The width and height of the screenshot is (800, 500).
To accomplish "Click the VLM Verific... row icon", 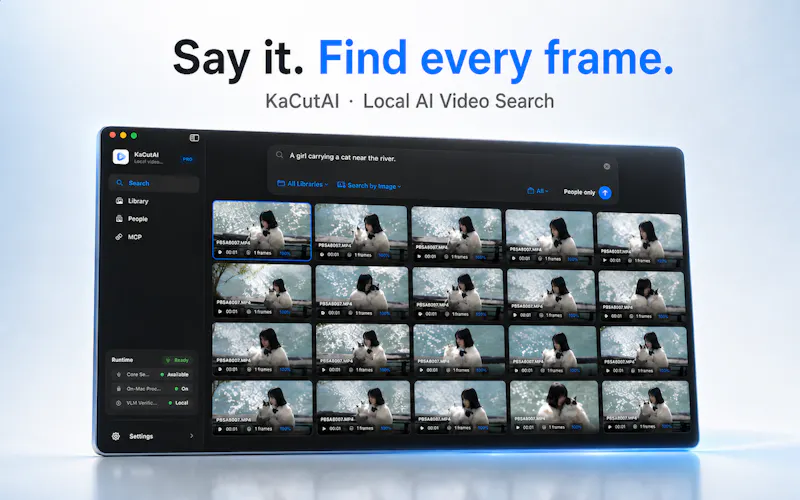I will pyautogui.click(x=119, y=403).
